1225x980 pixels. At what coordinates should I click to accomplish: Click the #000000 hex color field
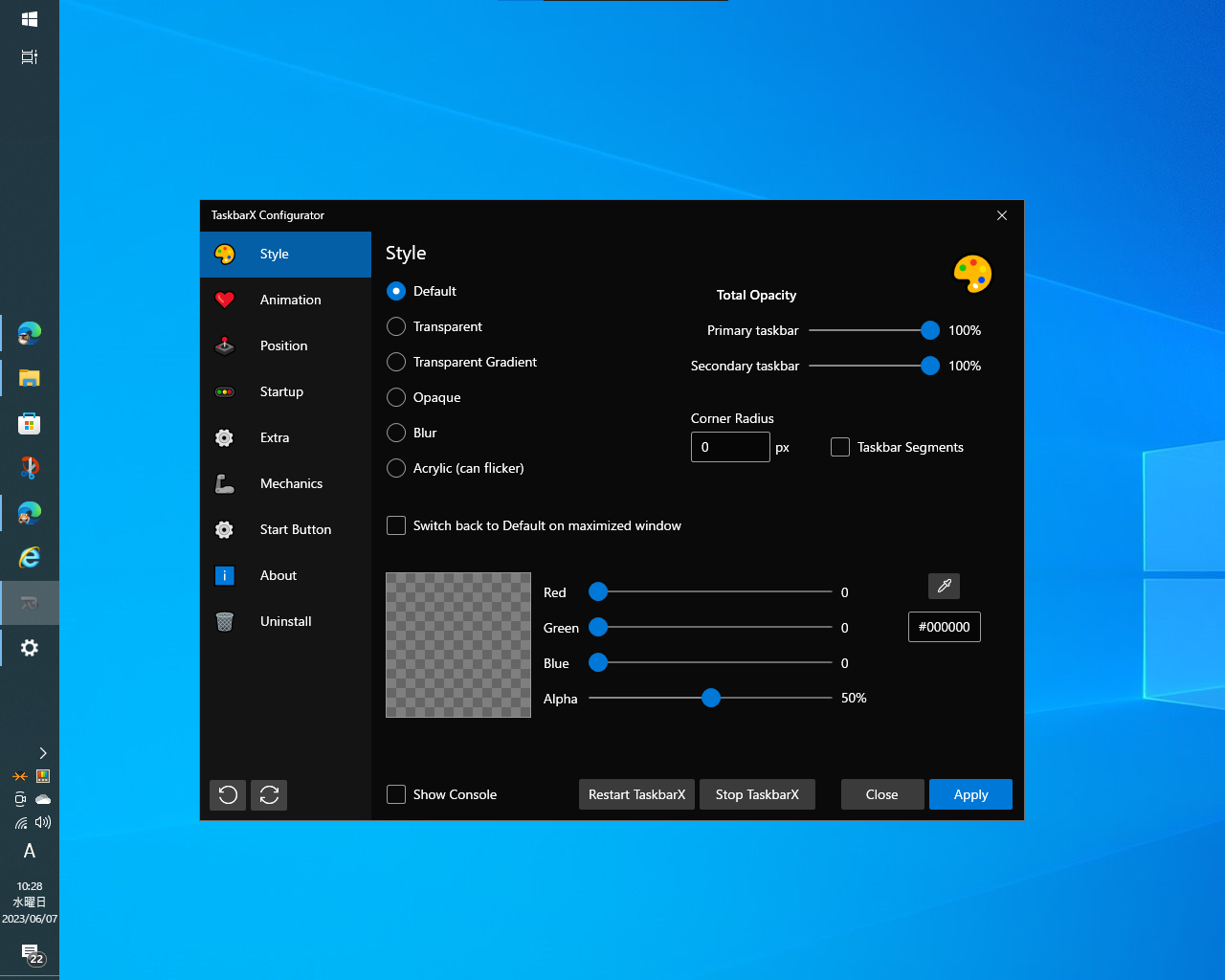(x=944, y=627)
